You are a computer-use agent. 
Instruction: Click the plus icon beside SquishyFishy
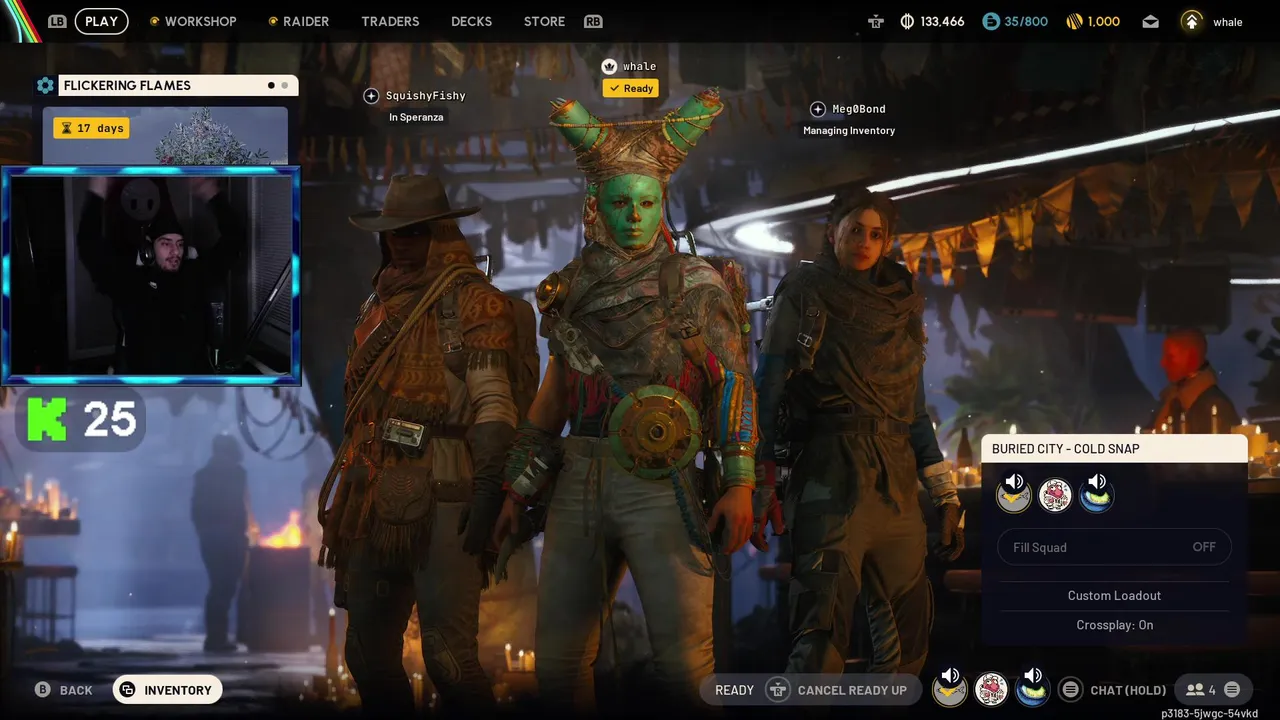(371, 96)
